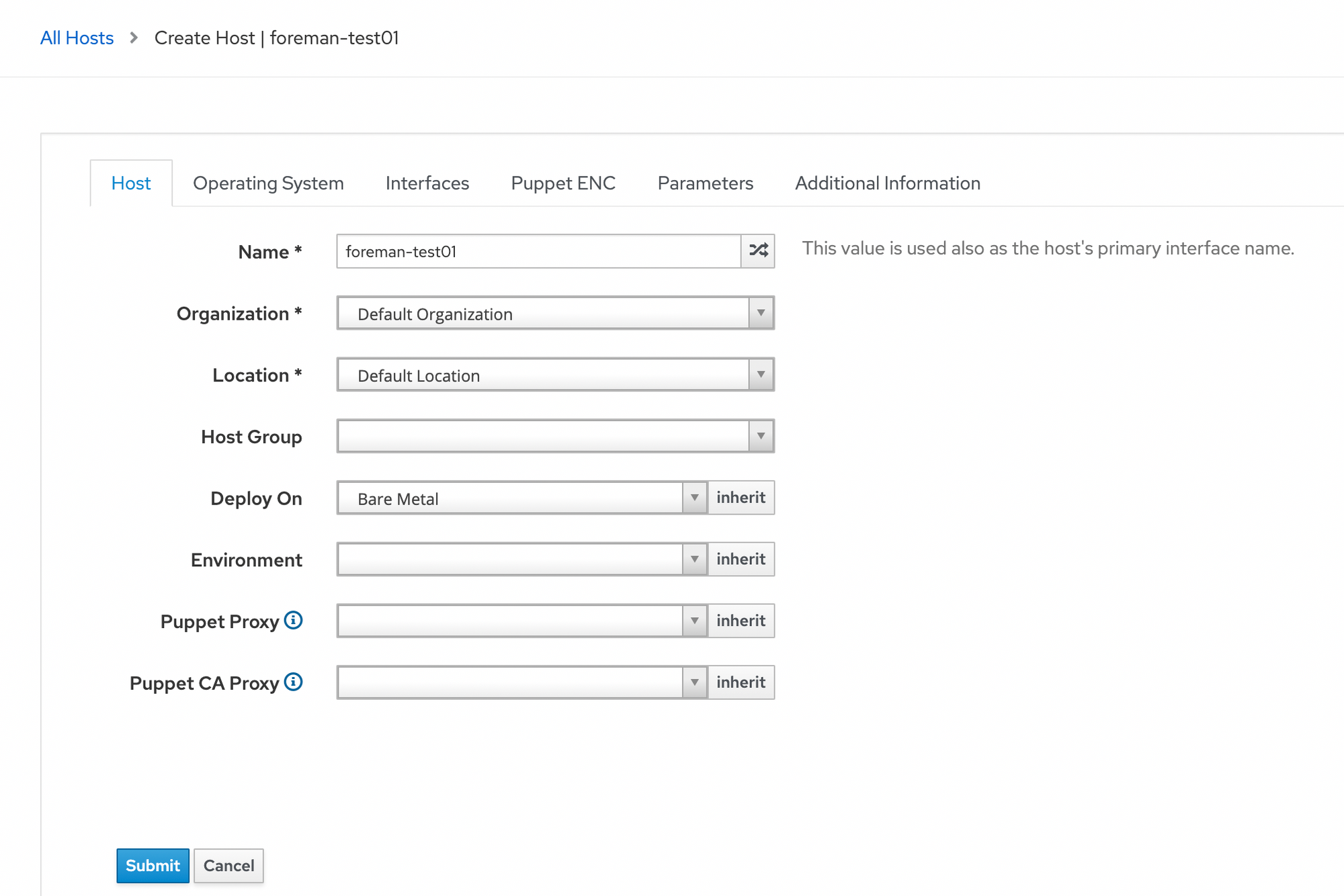
Task: Go to All Hosts breadcrumb link
Action: (x=77, y=38)
